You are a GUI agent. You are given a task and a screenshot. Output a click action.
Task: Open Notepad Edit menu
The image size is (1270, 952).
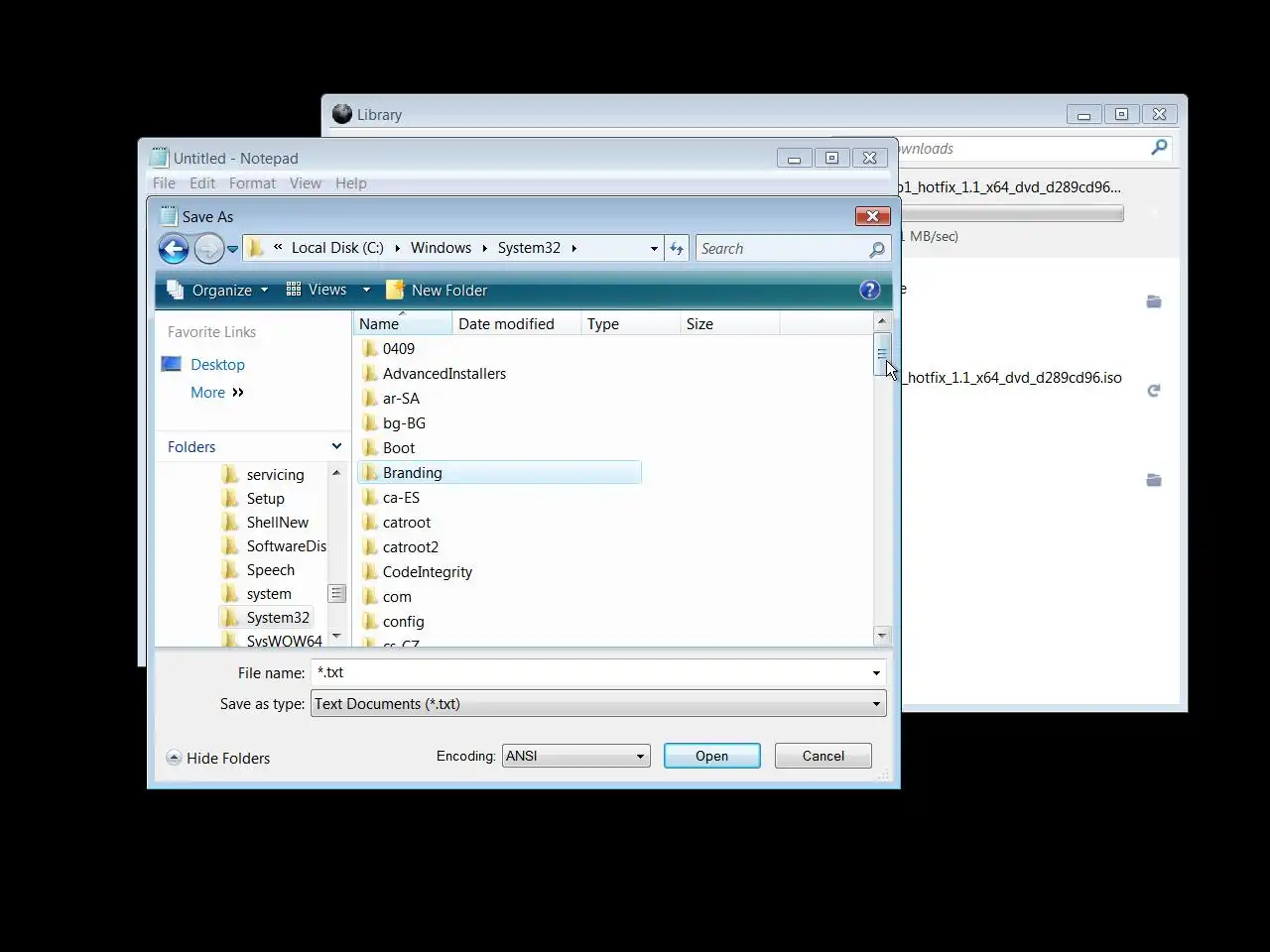[202, 183]
